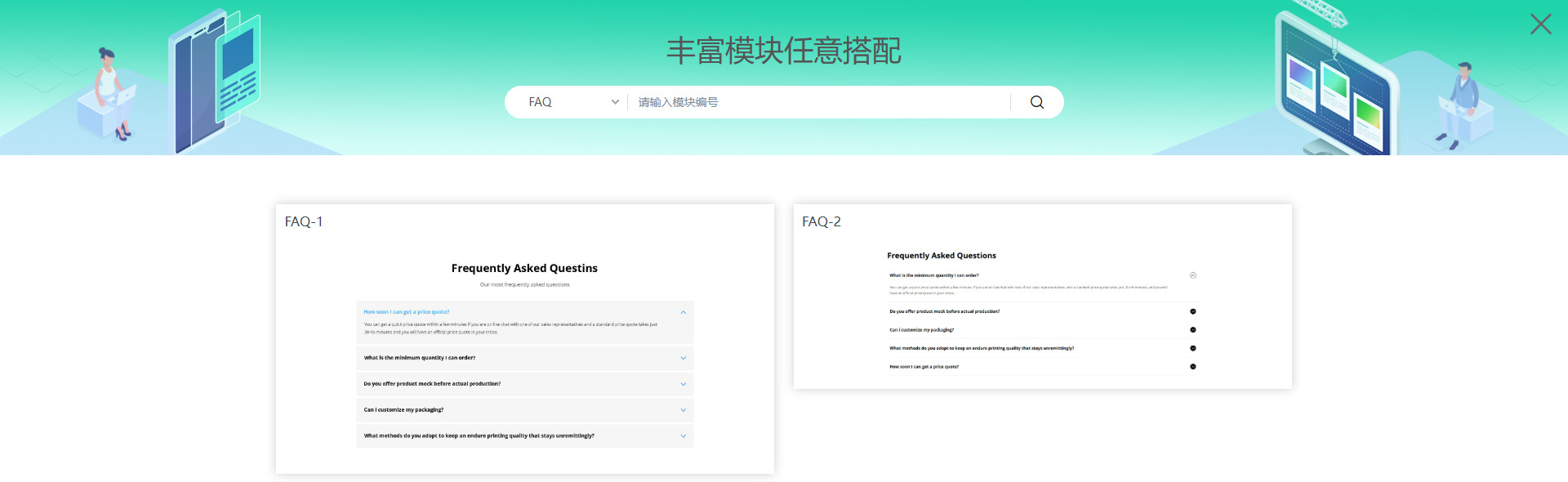Screen dimensions: 1568x482
Task: Focus the module number search field
Action: click(817, 102)
